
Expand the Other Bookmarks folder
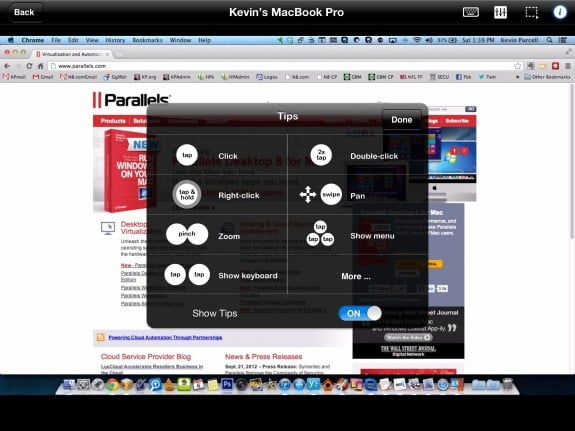point(547,77)
